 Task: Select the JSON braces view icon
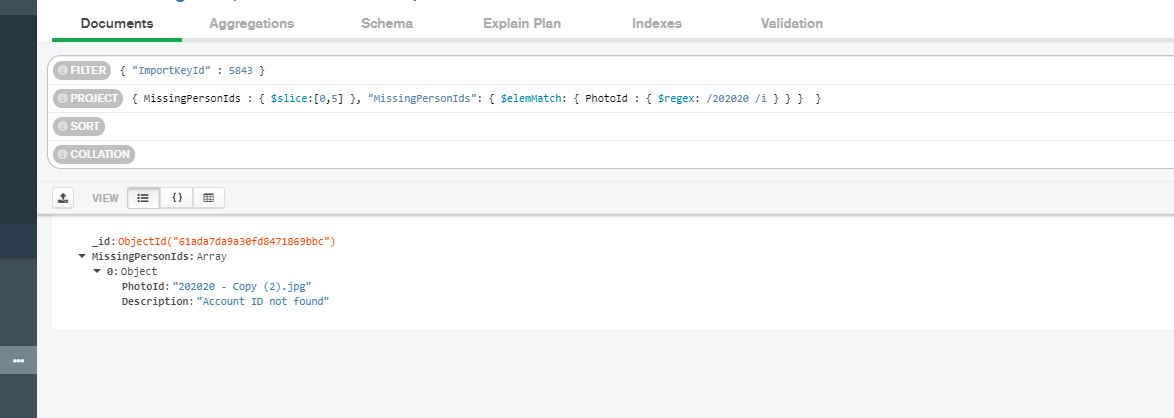coord(177,198)
